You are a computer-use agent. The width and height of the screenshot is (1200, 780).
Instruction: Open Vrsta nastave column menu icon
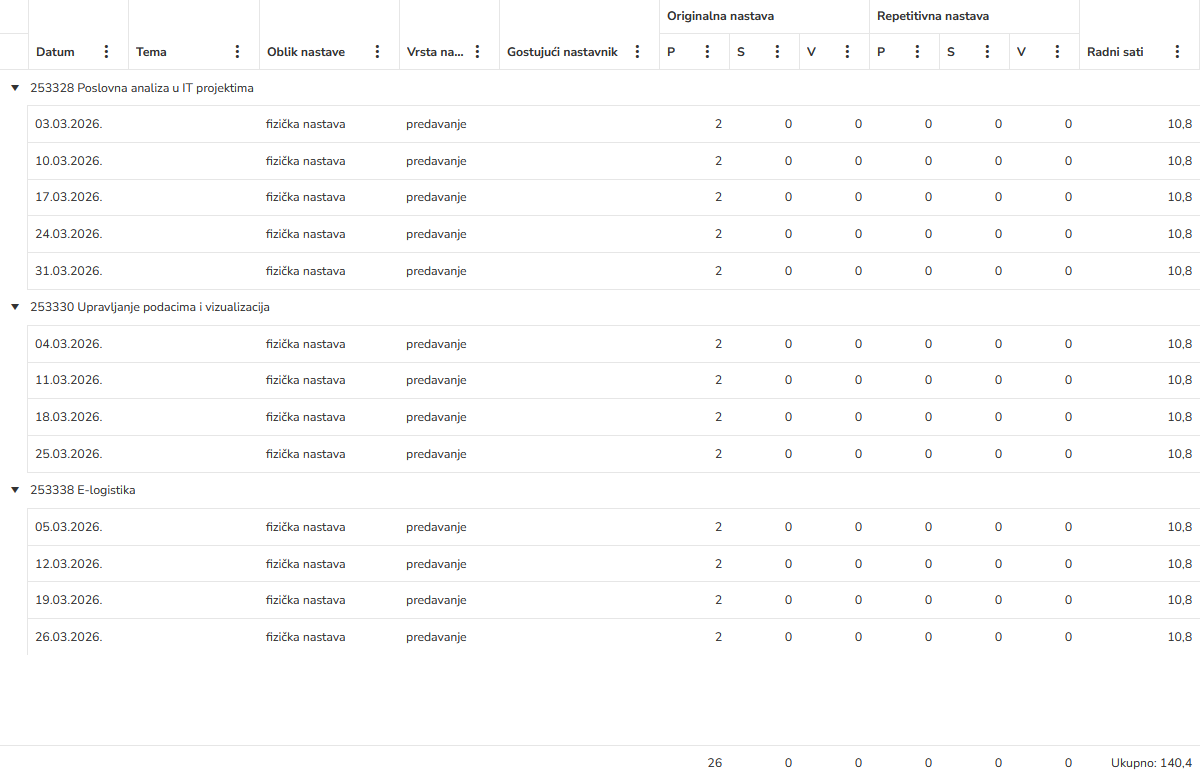477,52
